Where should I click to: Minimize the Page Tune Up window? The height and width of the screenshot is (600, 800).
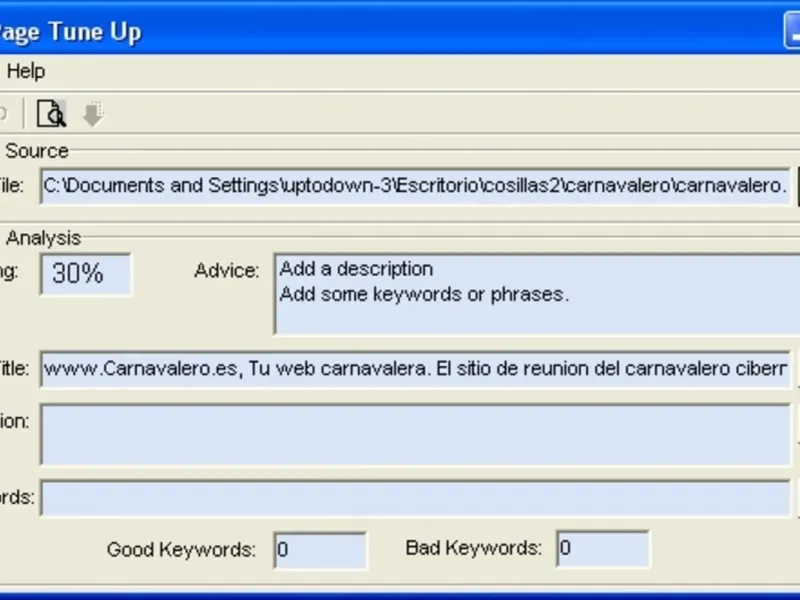pos(792,31)
